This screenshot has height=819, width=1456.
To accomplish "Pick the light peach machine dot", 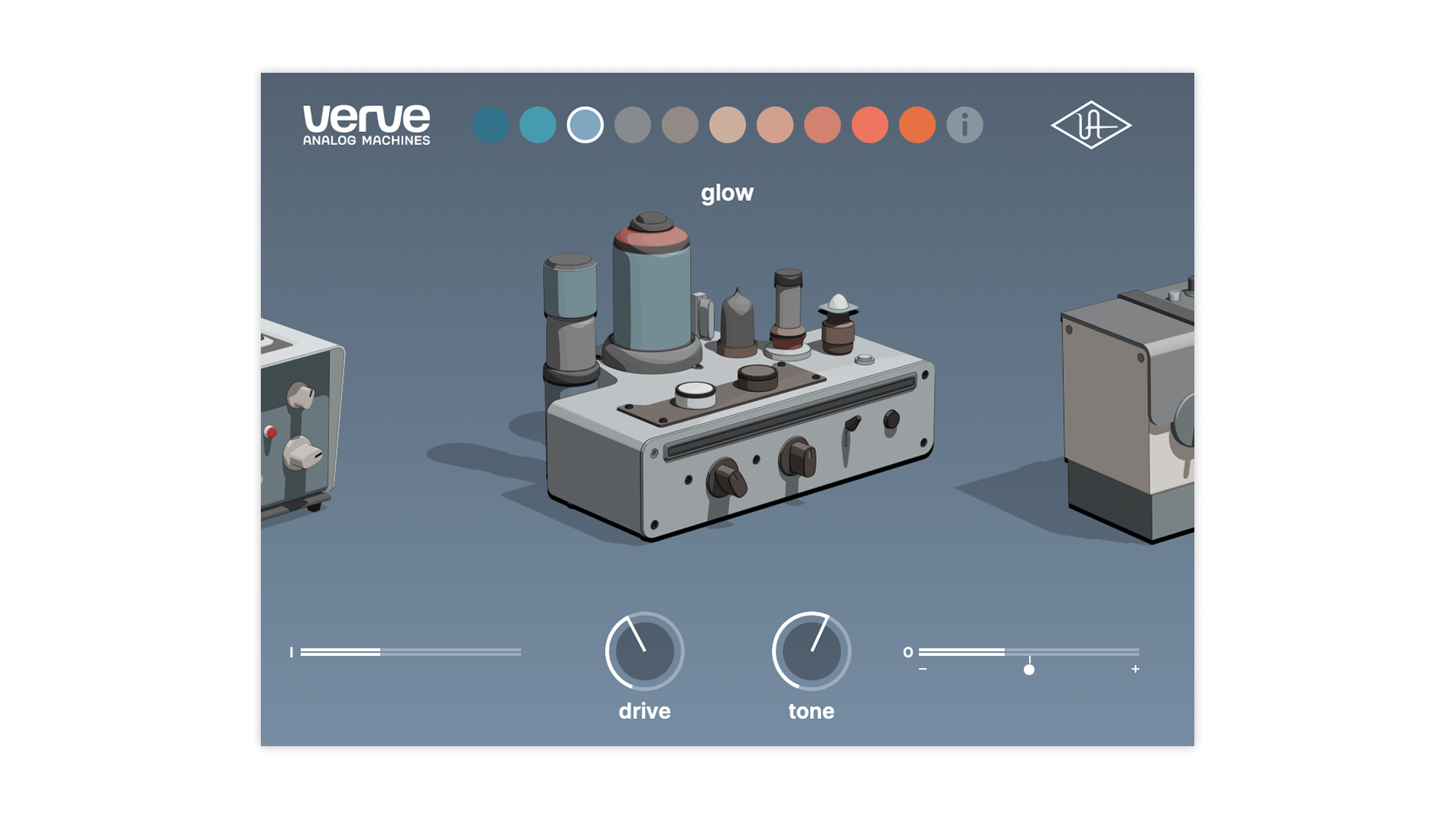I will pyautogui.click(x=775, y=125).
